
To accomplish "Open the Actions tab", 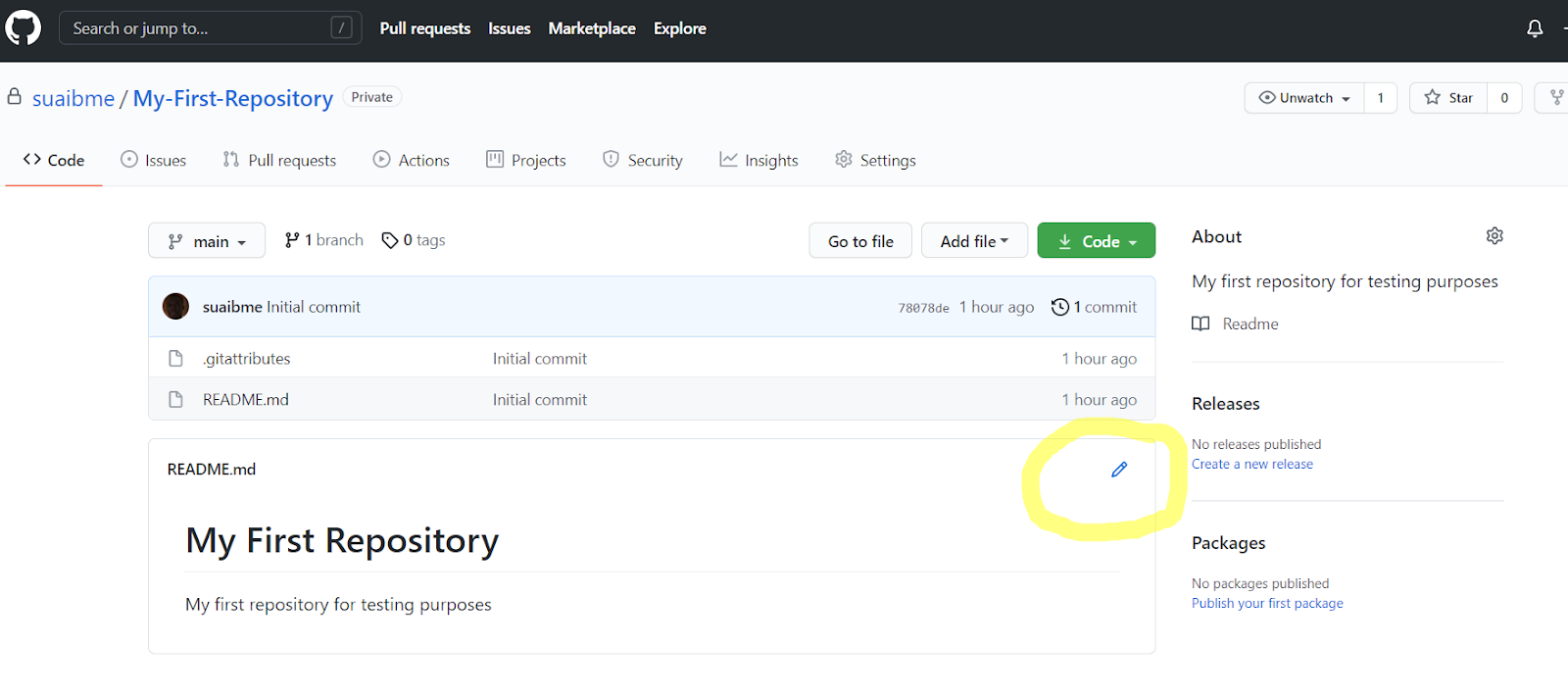I will point(412,160).
